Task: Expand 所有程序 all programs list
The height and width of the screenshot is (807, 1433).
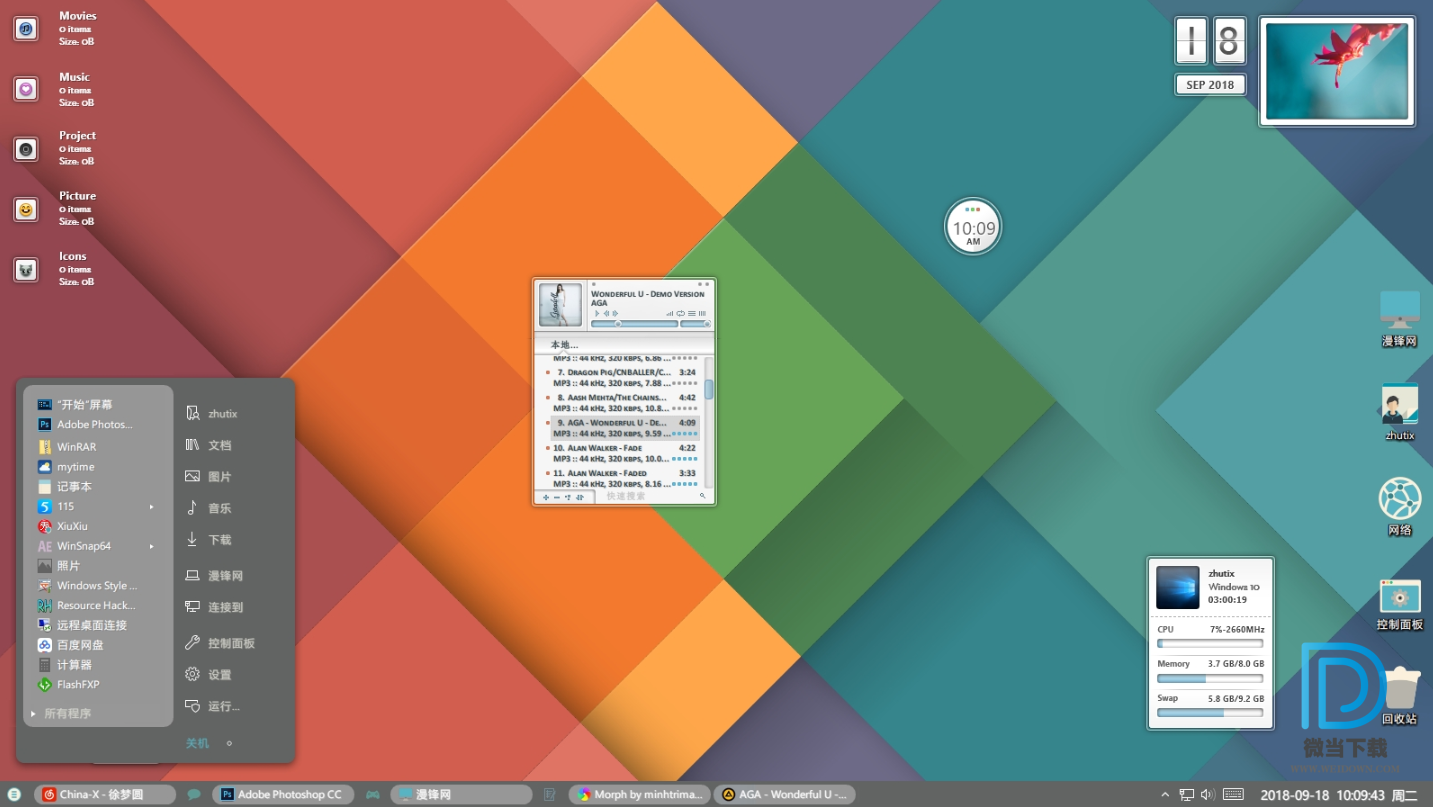Action: click(61, 714)
